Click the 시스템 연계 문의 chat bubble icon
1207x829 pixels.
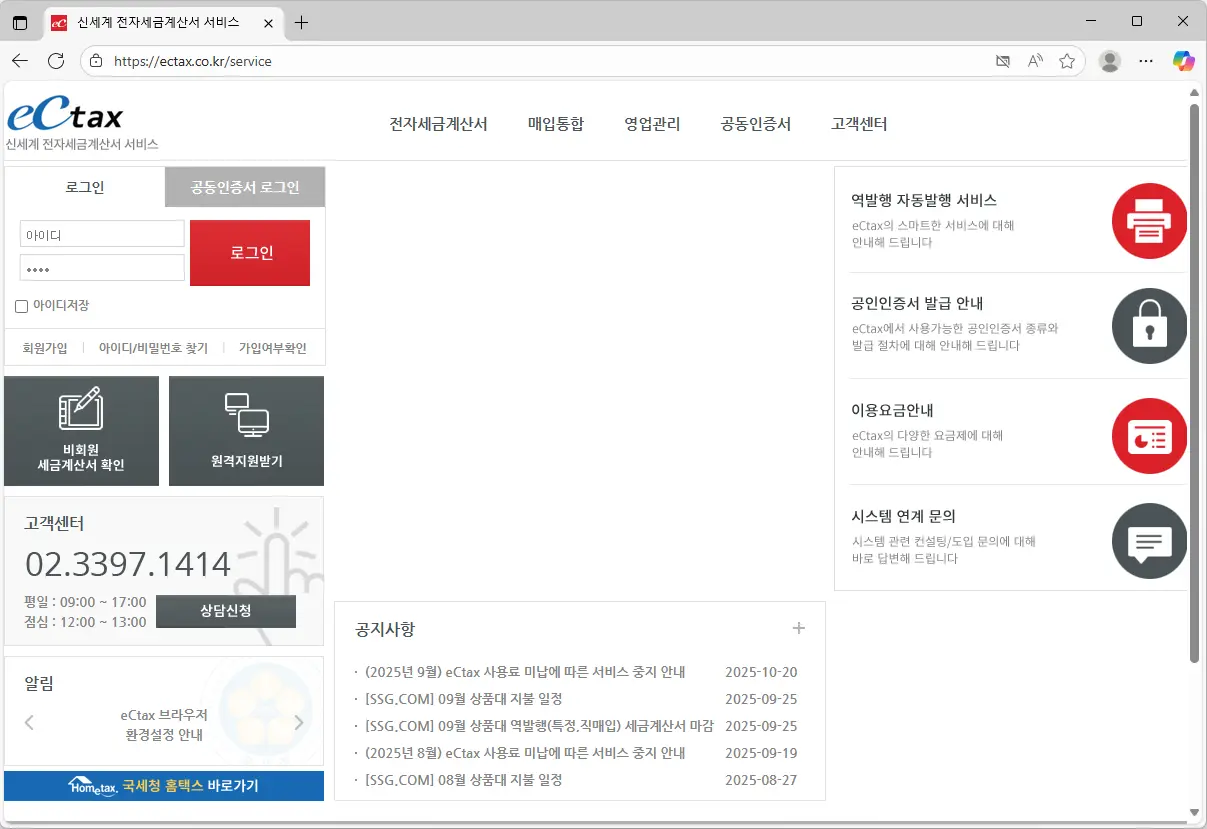[1148, 542]
